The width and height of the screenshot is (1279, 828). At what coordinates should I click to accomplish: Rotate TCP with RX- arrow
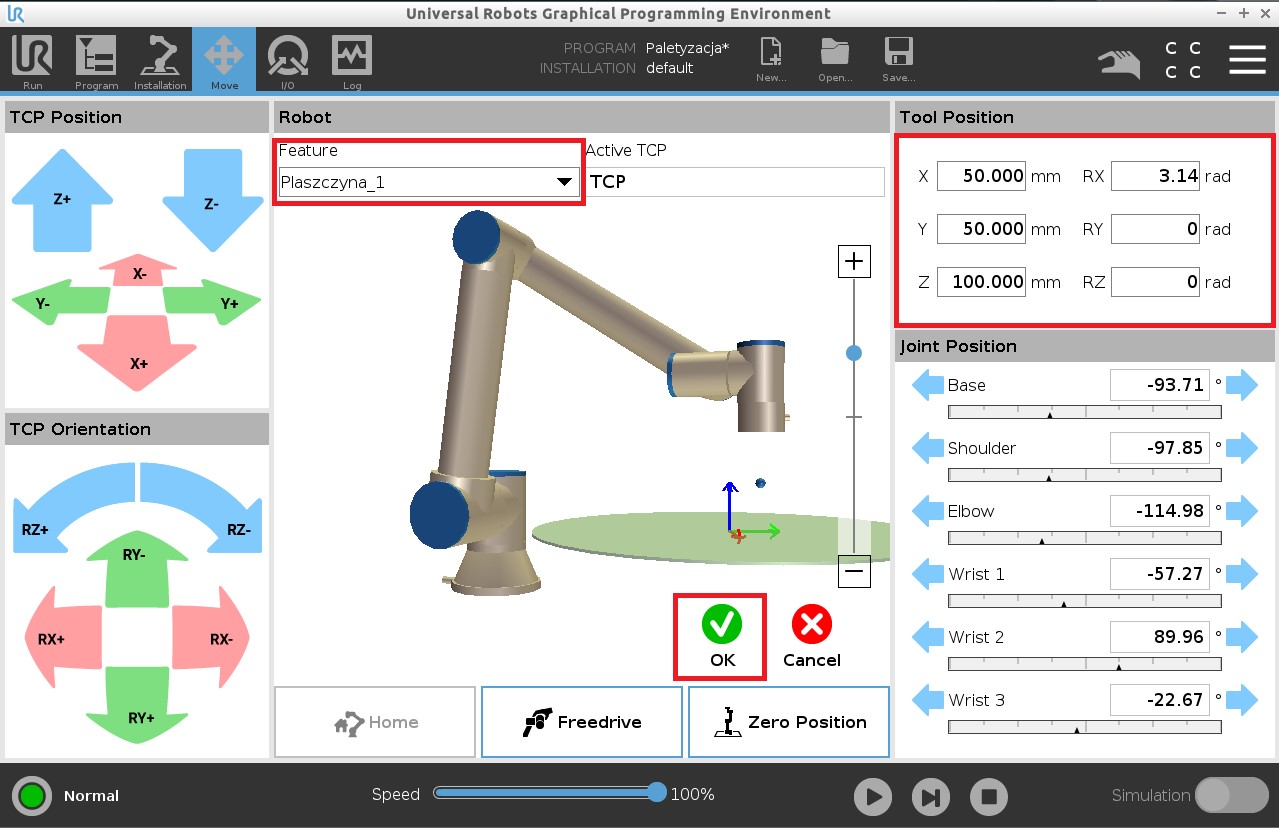(x=212, y=638)
